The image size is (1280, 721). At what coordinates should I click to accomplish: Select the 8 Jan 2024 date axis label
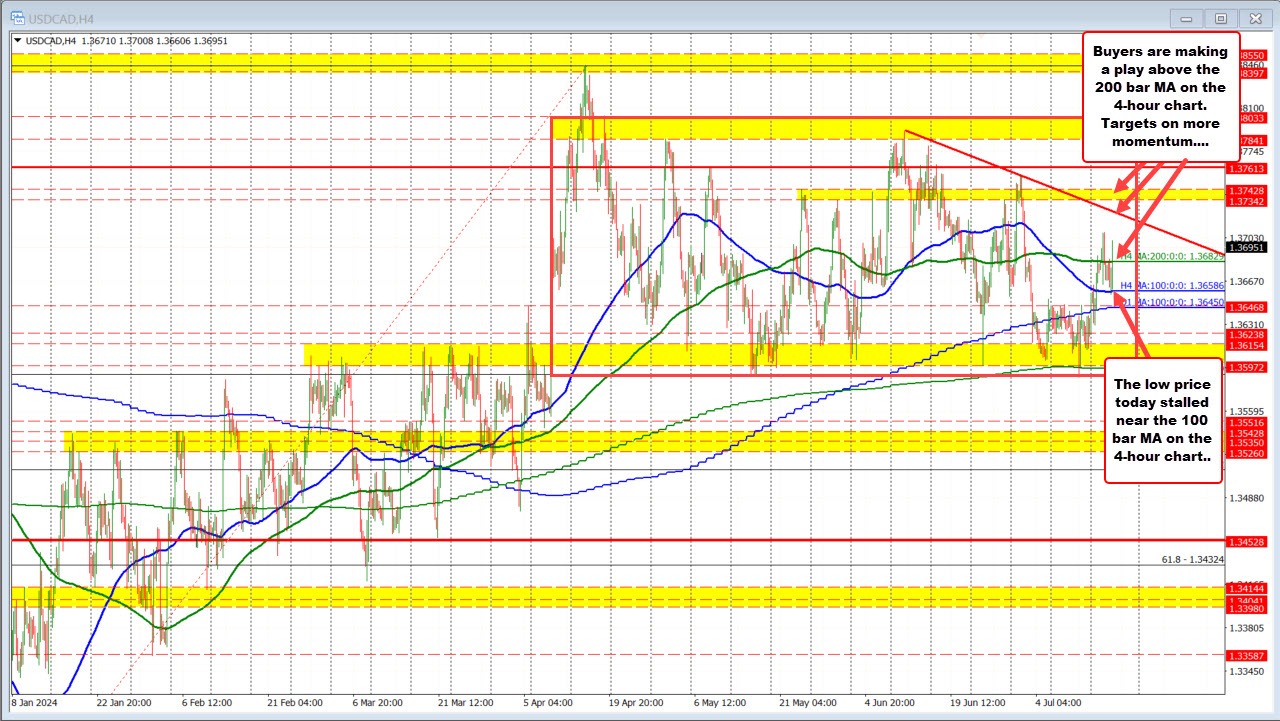click(x=33, y=703)
